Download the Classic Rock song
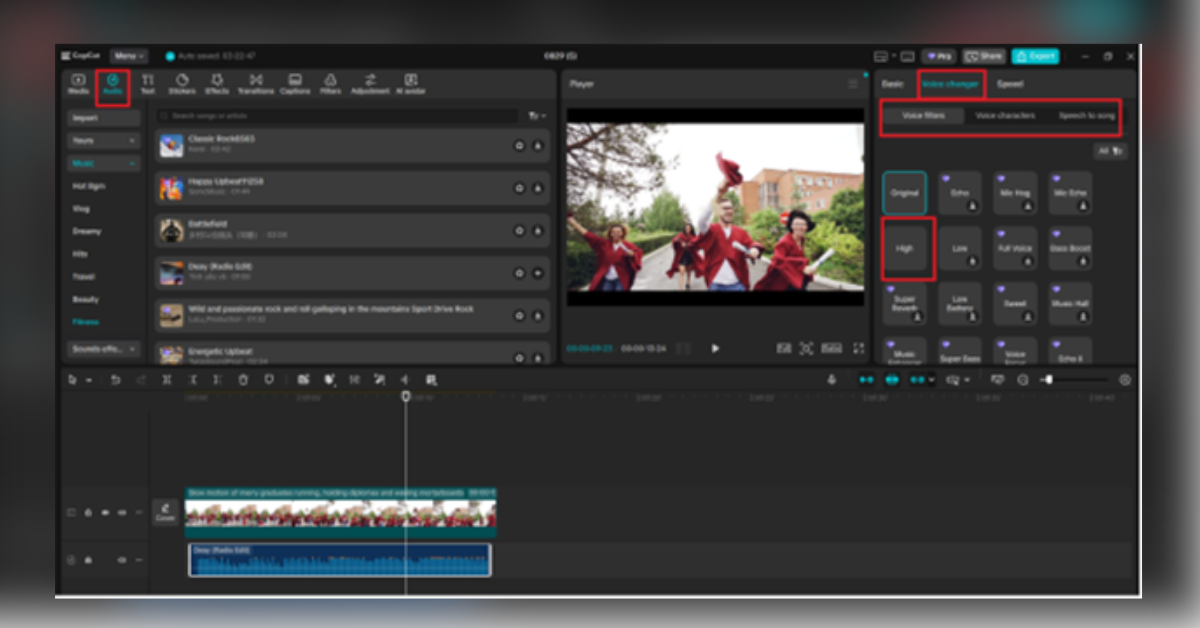 537,145
